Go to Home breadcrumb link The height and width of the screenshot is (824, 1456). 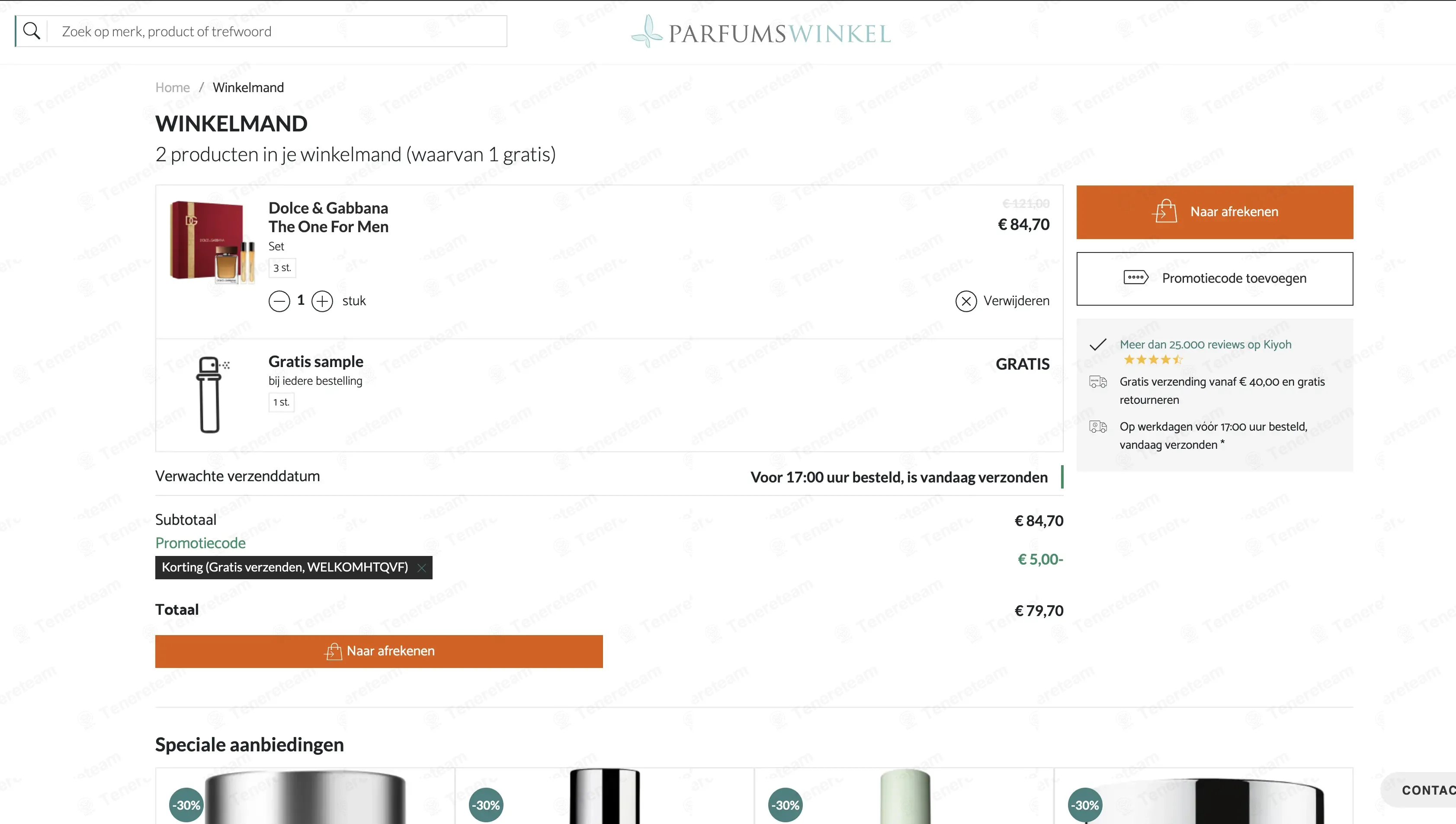click(173, 87)
